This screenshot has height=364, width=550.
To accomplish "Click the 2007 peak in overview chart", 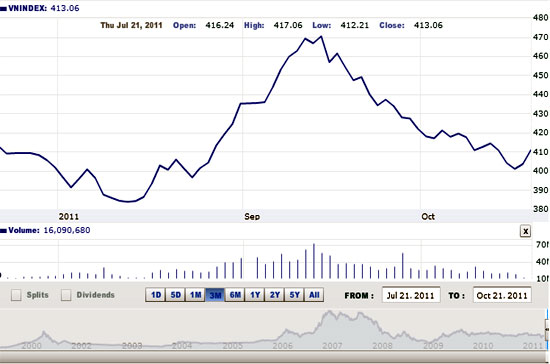I will click(x=330, y=312).
